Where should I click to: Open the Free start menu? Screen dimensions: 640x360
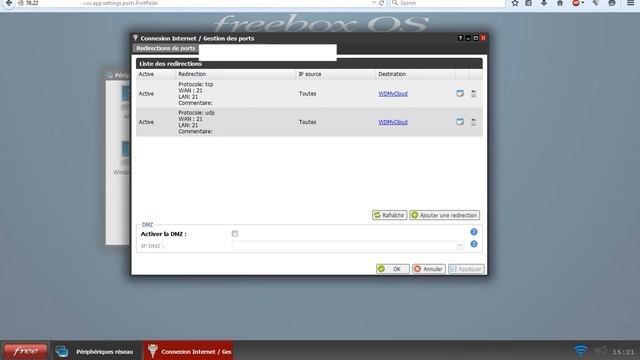(25, 351)
